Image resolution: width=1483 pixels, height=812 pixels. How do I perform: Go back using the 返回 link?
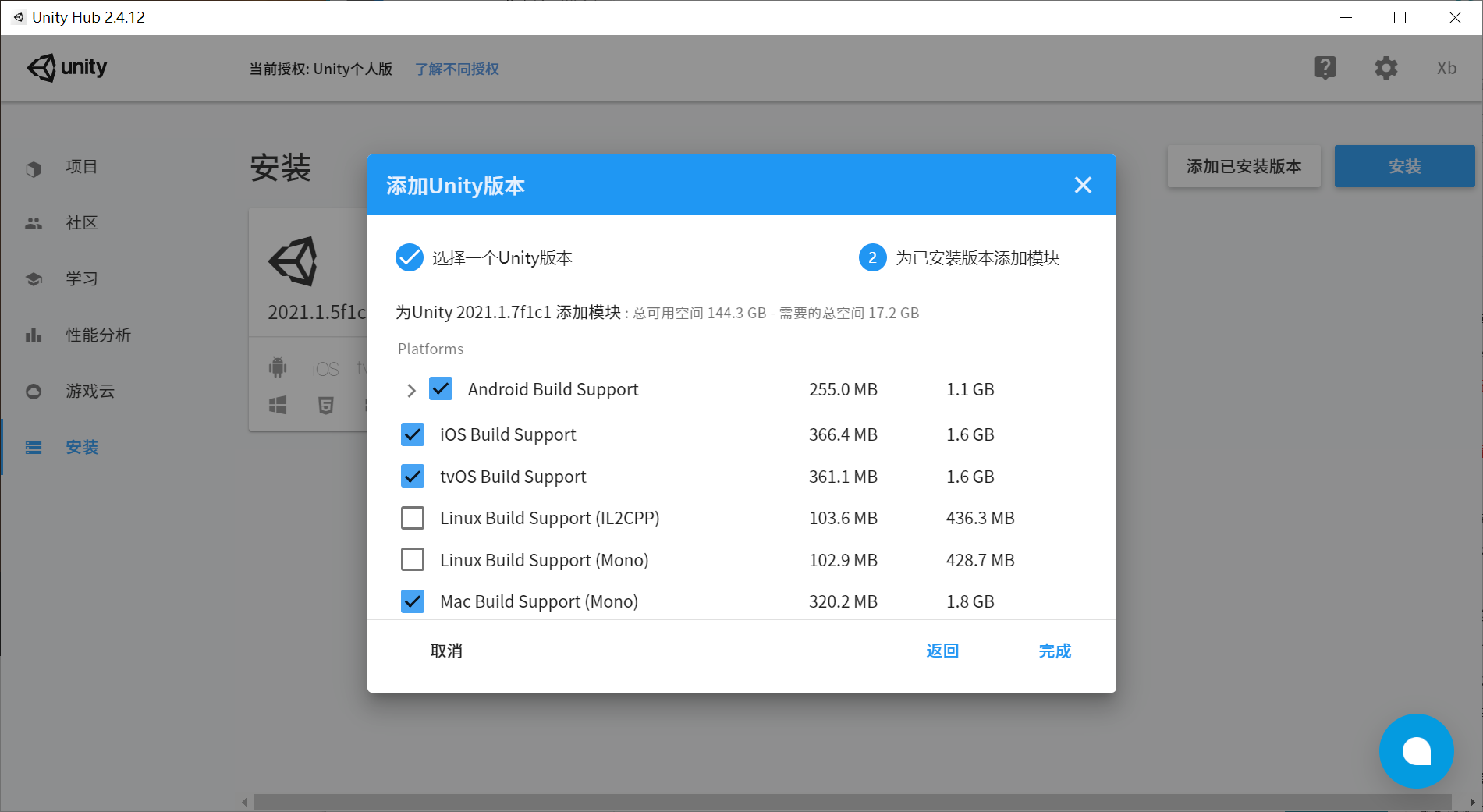click(942, 651)
